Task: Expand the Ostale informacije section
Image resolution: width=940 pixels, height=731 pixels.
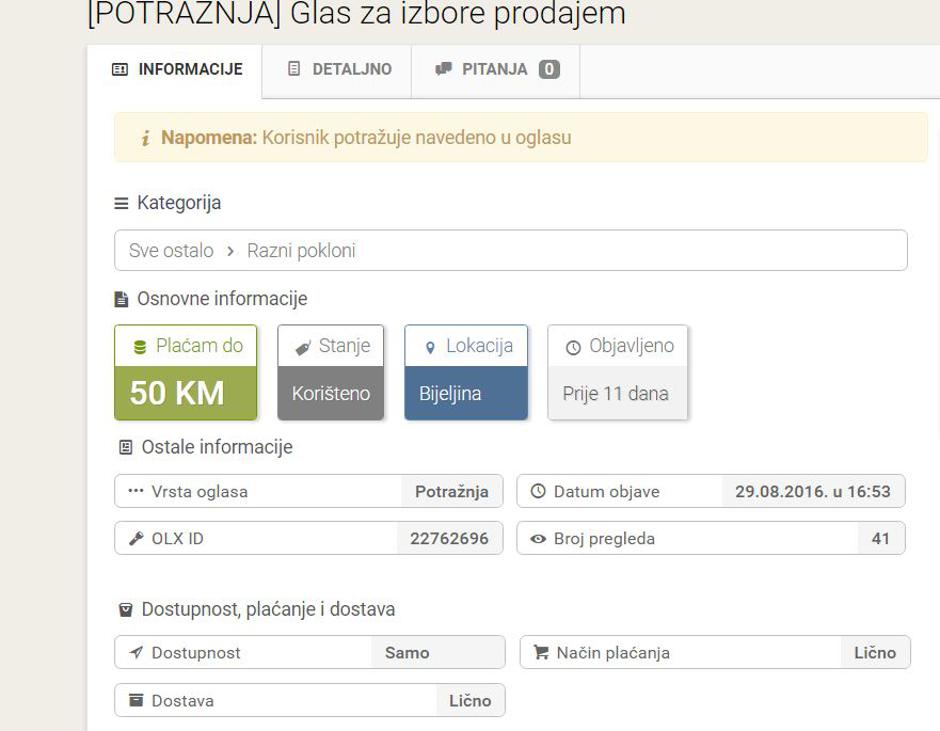Action: click(x=204, y=447)
